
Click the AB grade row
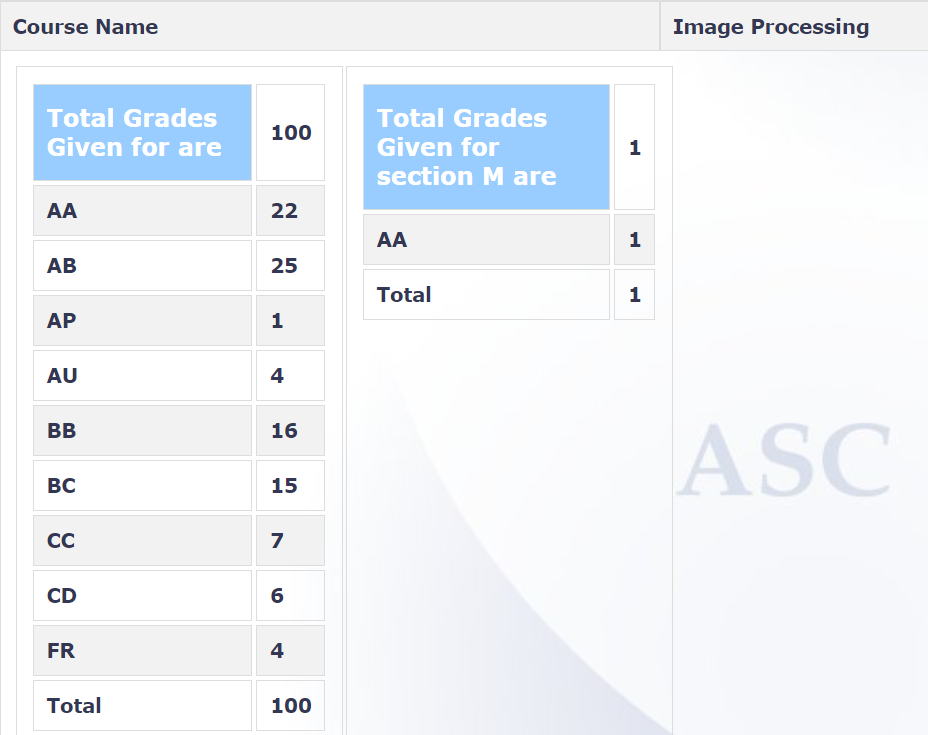pos(142,265)
